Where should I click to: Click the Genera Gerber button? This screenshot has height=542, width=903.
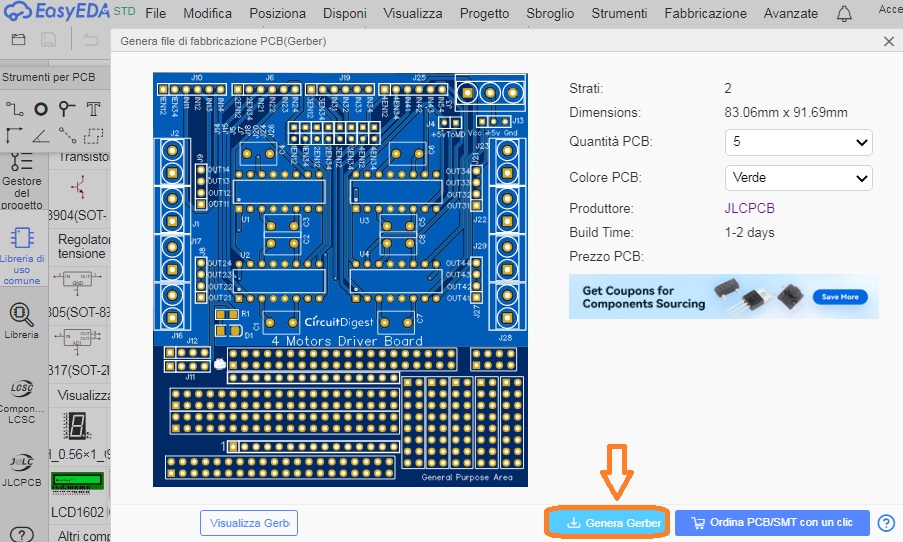608,522
